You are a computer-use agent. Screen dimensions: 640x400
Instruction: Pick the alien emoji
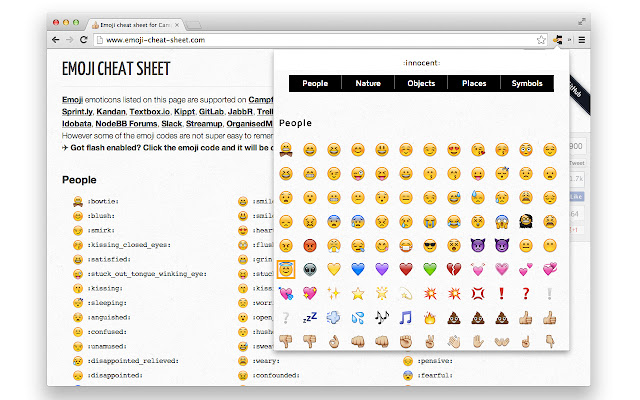pos(310,269)
